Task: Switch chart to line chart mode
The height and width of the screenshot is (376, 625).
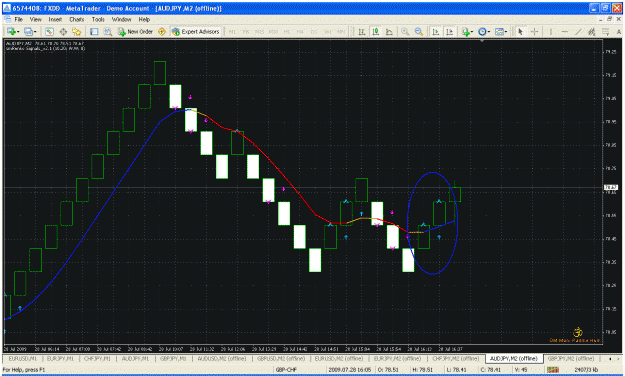Action: (389, 31)
